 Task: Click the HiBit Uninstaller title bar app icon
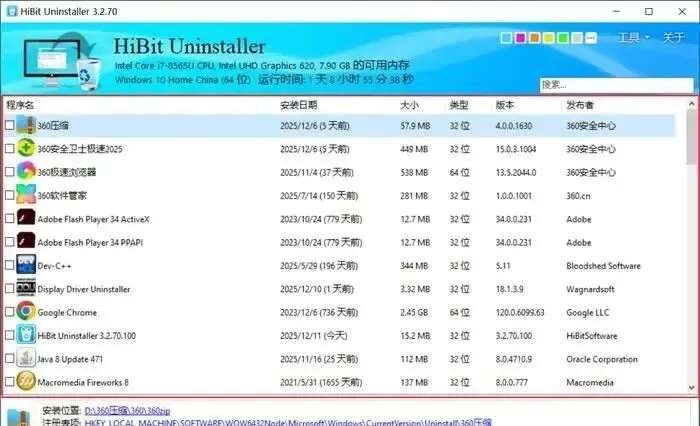tap(12, 11)
